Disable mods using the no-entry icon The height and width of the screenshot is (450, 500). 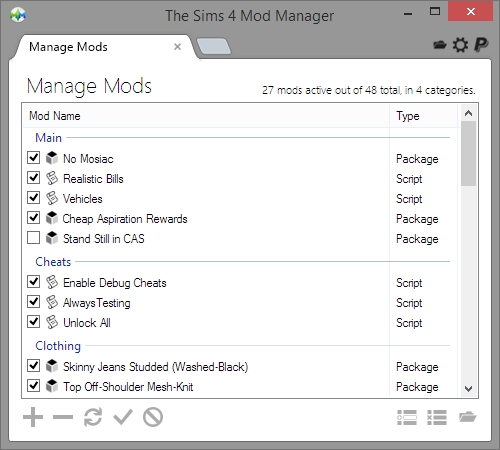pyautogui.click(x=153, y=417)
